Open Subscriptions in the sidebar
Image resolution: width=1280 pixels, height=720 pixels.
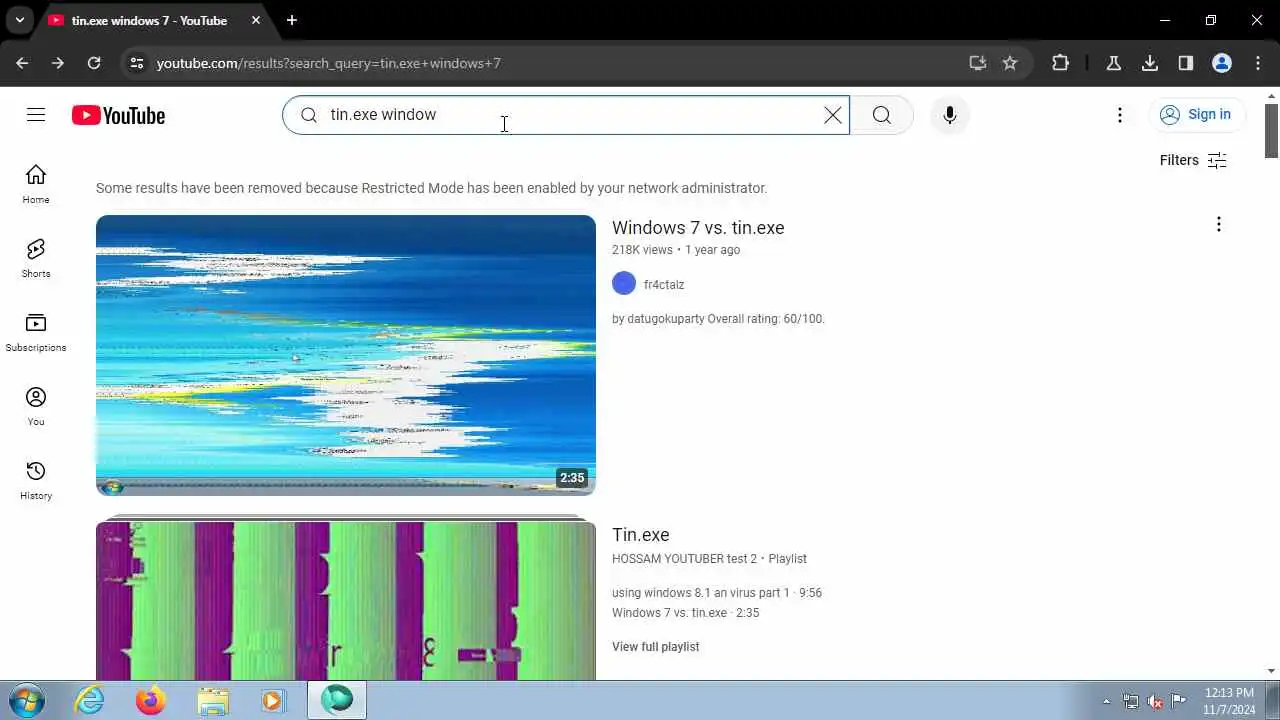36,332
